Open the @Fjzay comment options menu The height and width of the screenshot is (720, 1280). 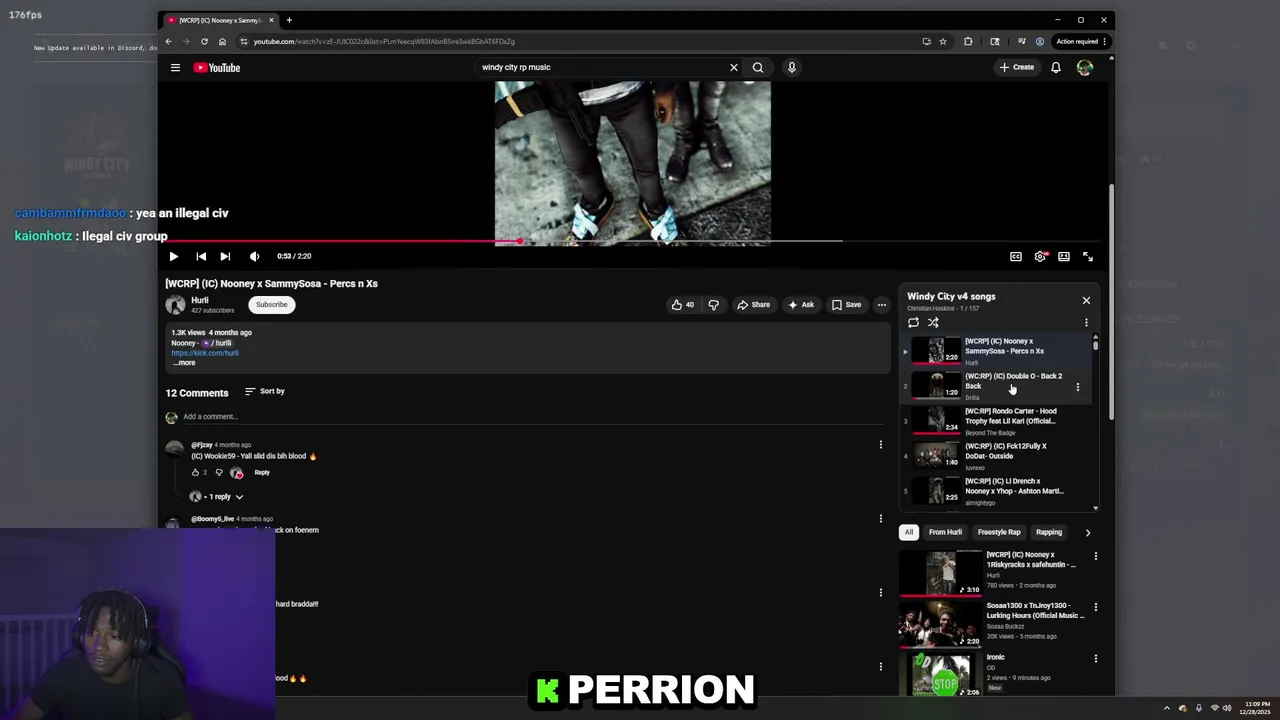[x=881, y=445]
